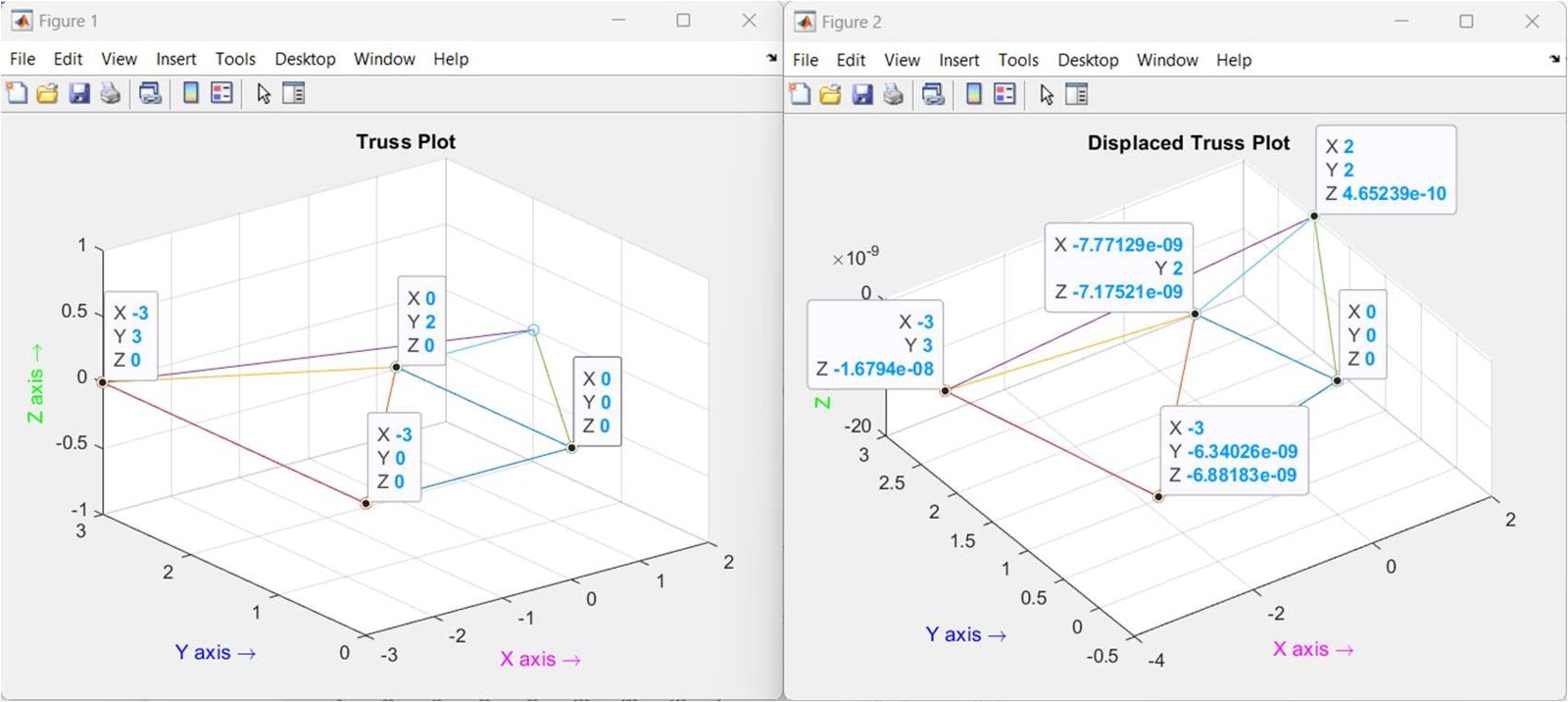The image size is (1568, 702).
Task: Open the Desktop menu in Figure 1
Action: (305, 59)
